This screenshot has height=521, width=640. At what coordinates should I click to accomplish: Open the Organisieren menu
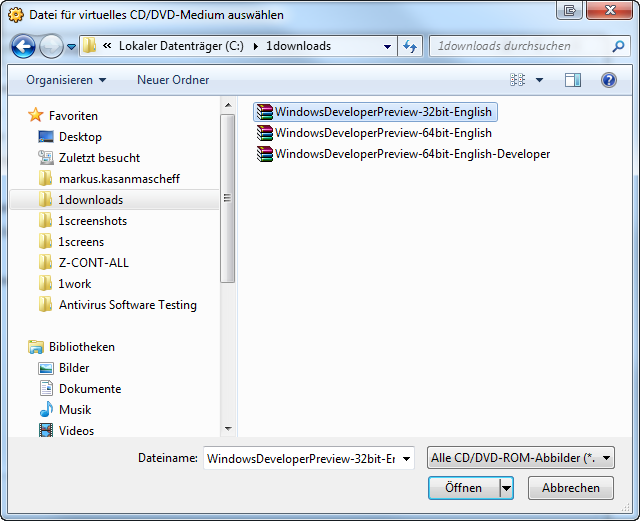pos(66,80)
